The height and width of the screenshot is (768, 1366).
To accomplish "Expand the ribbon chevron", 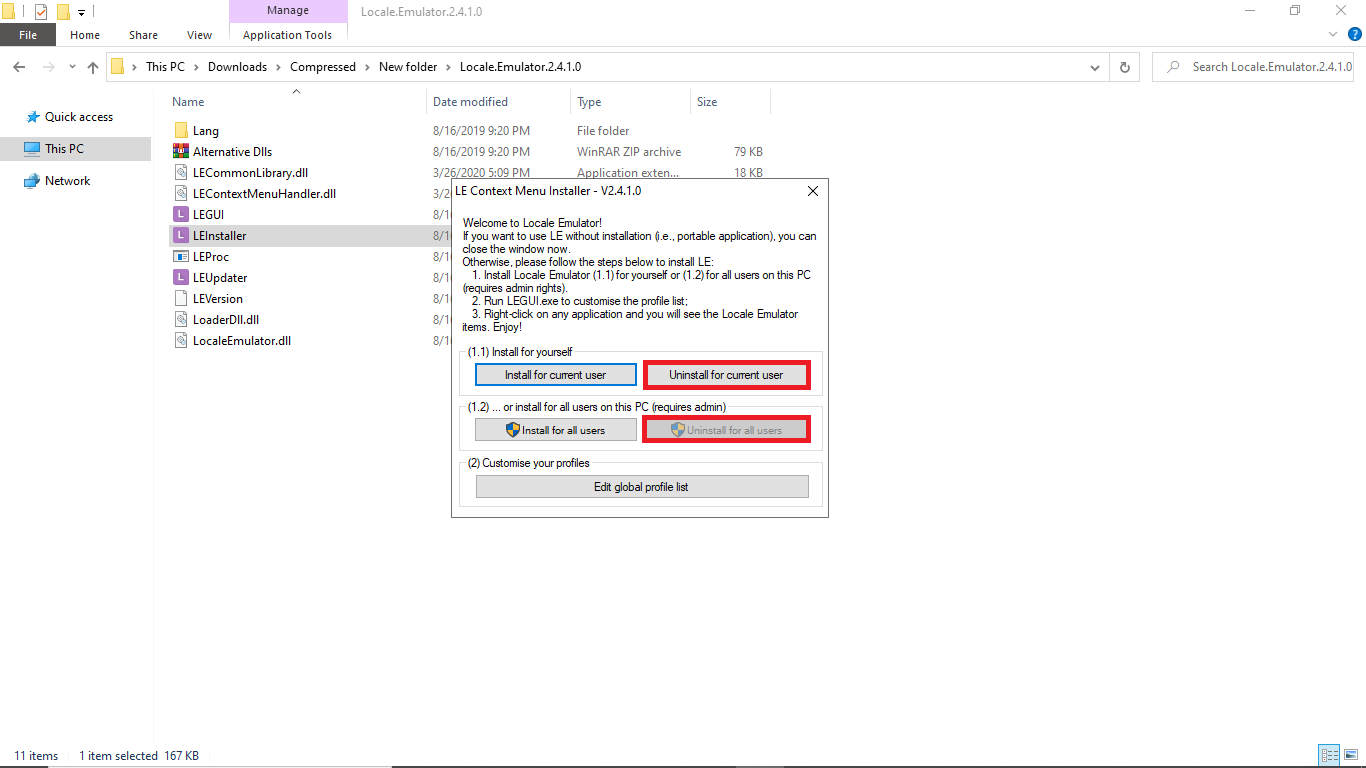I will pyautogui.click(x=1331, y=34).
